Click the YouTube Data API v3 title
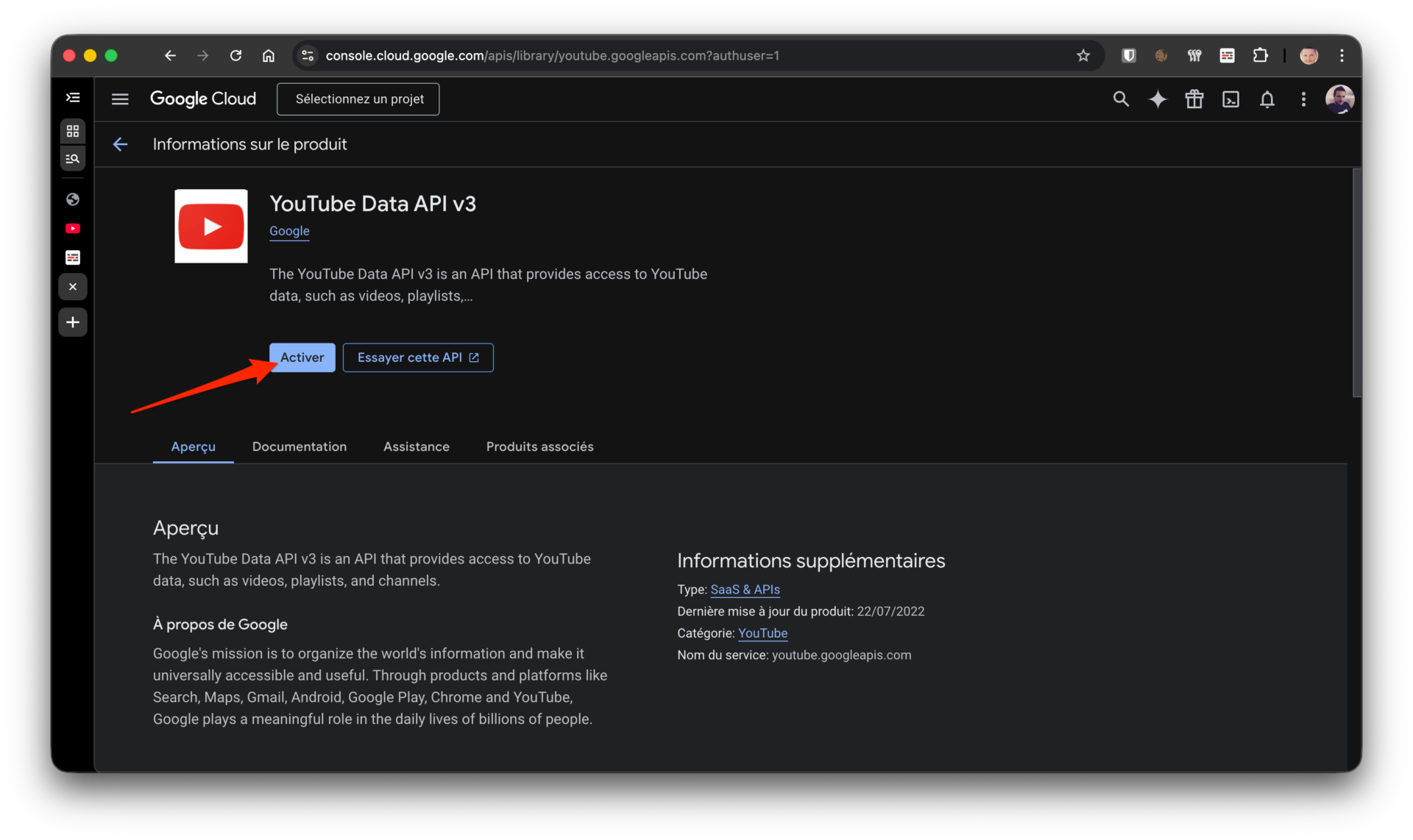Viewport: 1413px width, 840px height. (x=372, y=204)
